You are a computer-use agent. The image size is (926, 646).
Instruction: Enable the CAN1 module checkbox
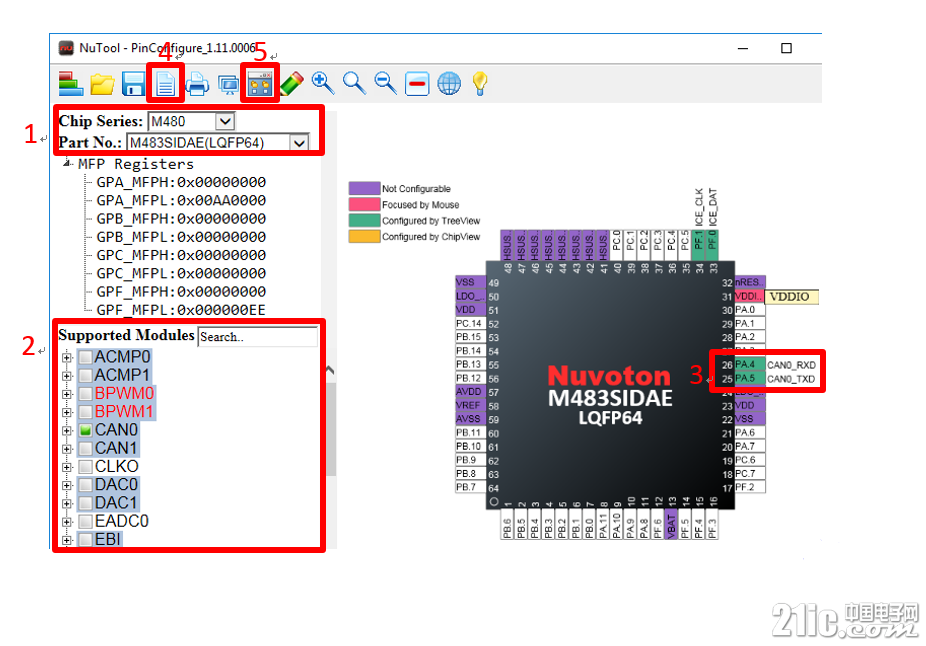point(86,449)
